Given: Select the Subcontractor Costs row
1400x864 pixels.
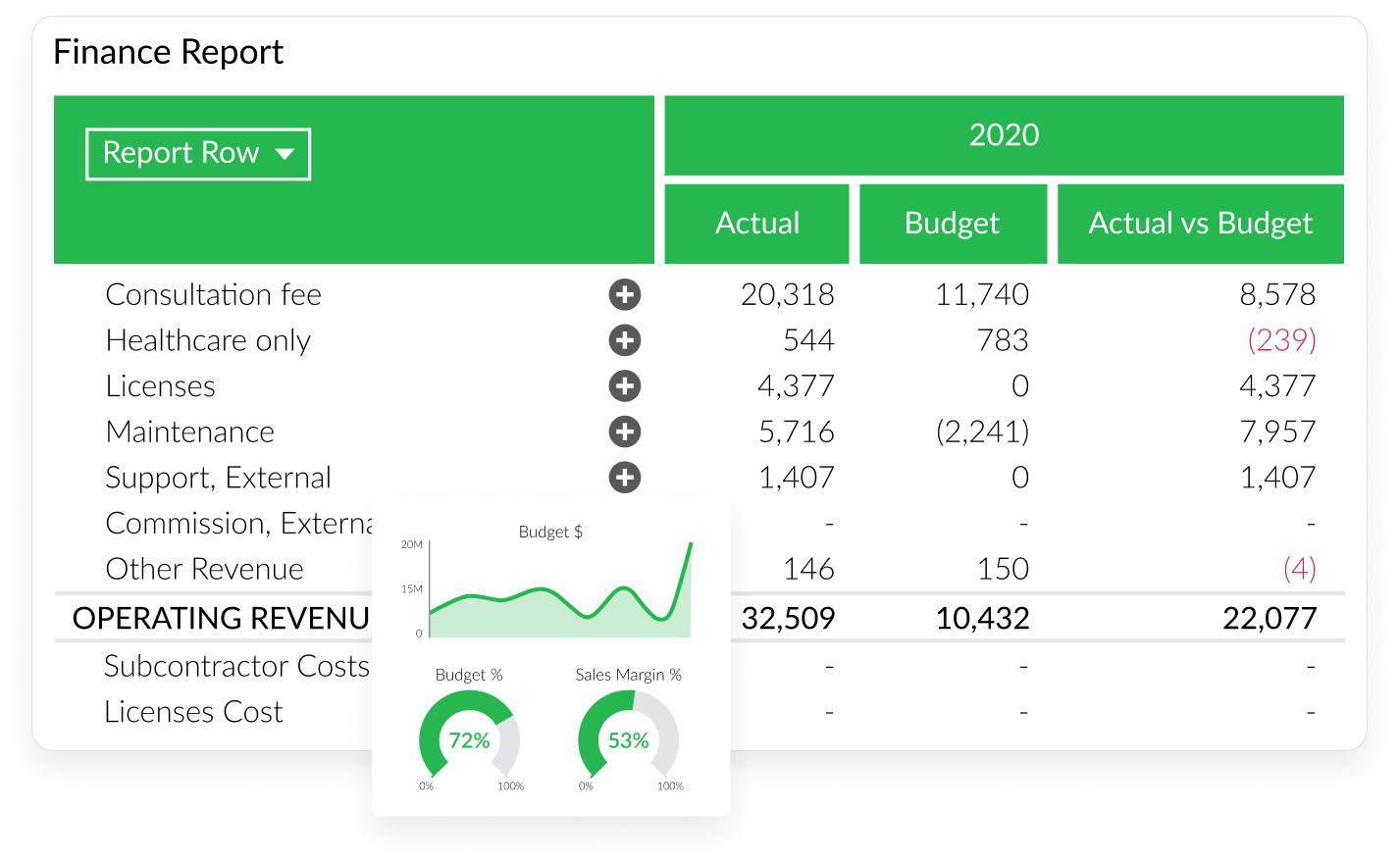Looking at the screenshot, I should (236, 666).
